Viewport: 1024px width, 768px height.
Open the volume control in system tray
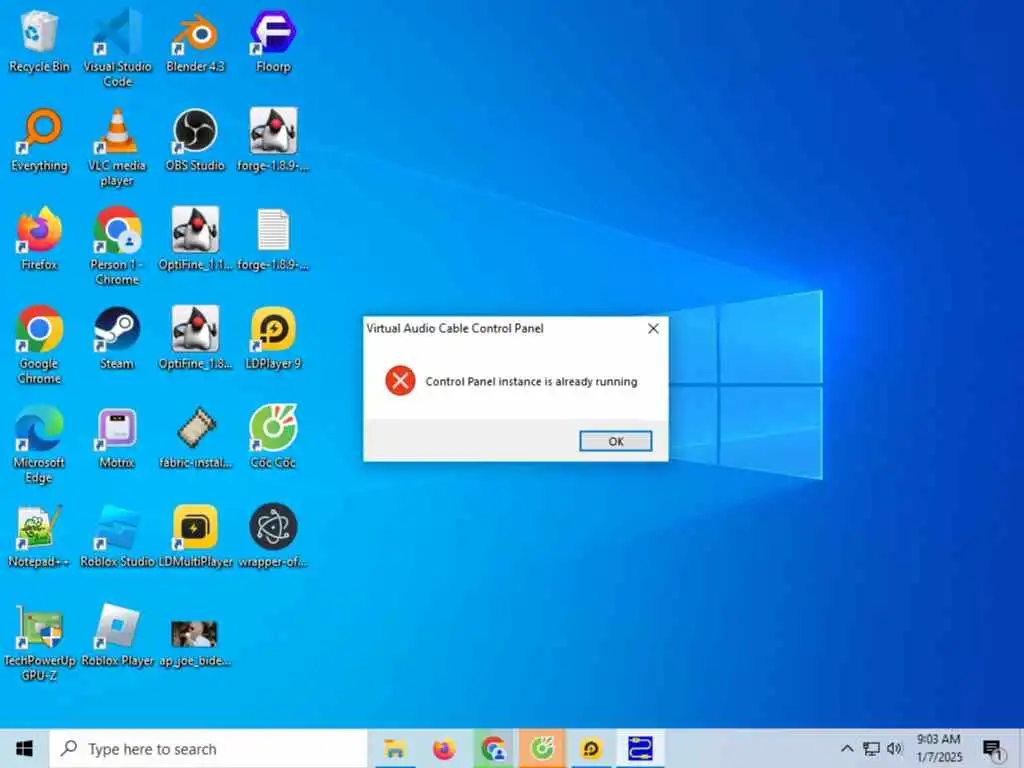pyautogui.click(x=895, y=748)
